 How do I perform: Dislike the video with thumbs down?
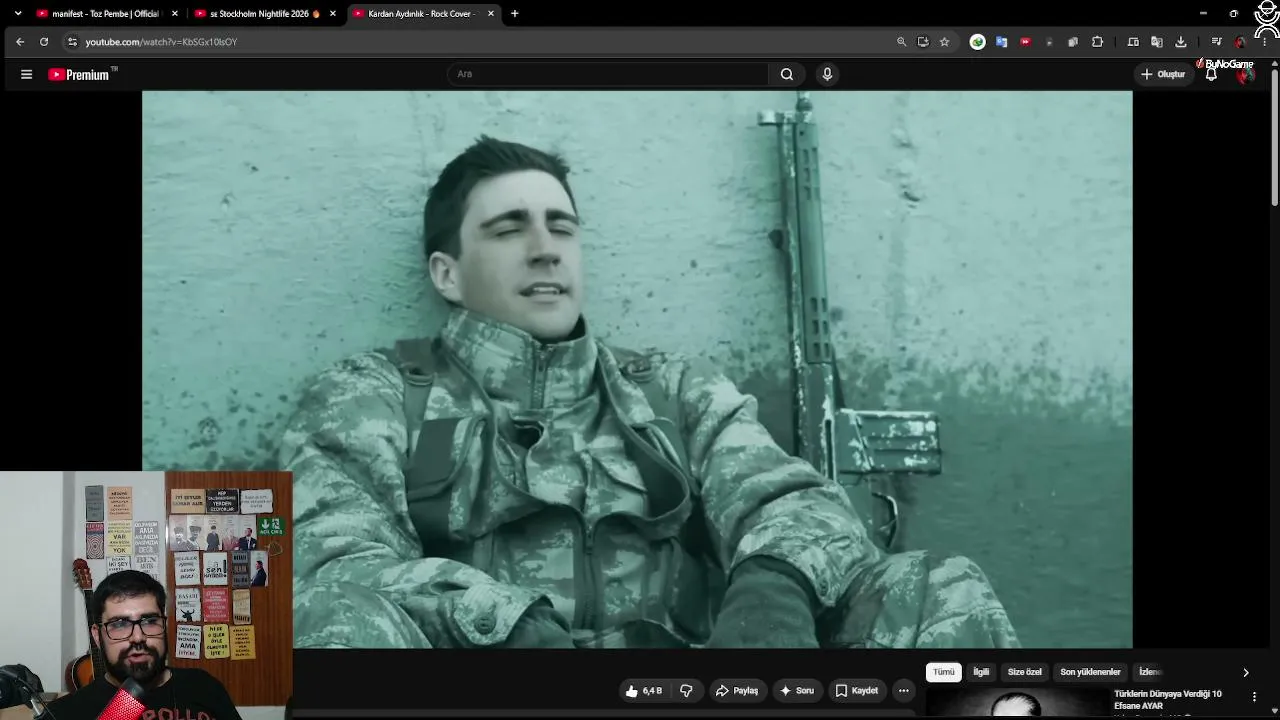(686, 691)
